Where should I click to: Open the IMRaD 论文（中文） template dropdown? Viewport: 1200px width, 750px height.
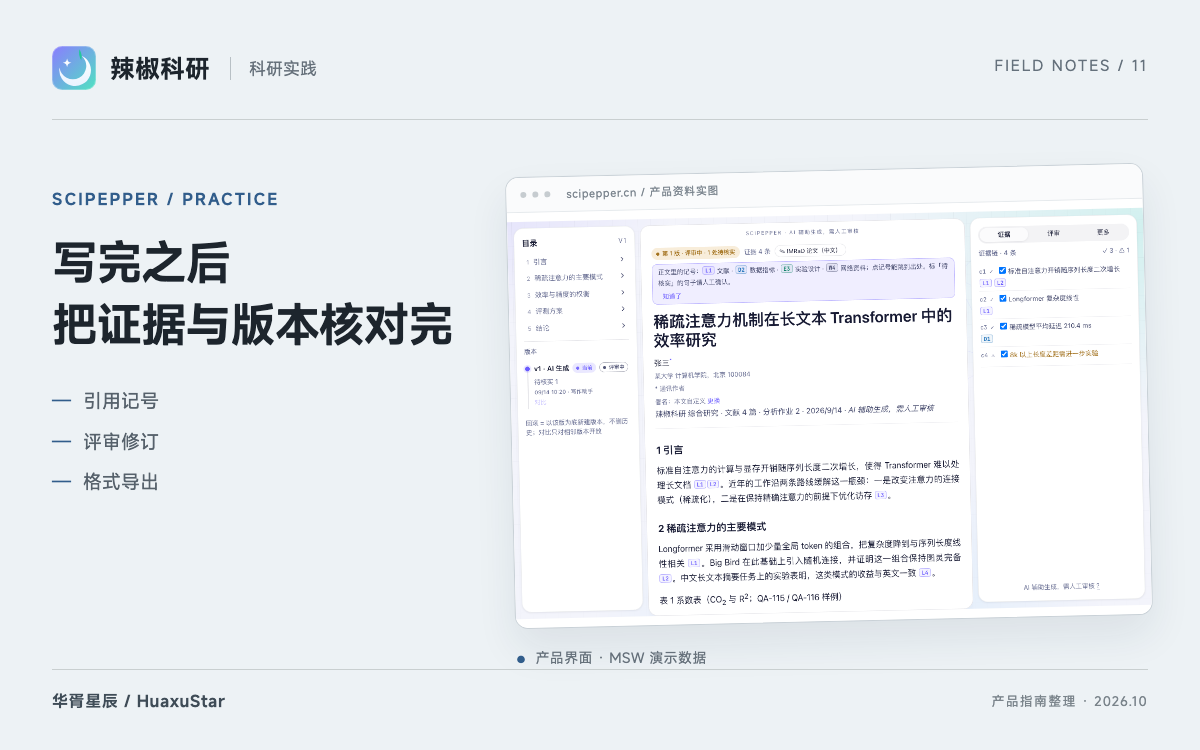[811, 250]
